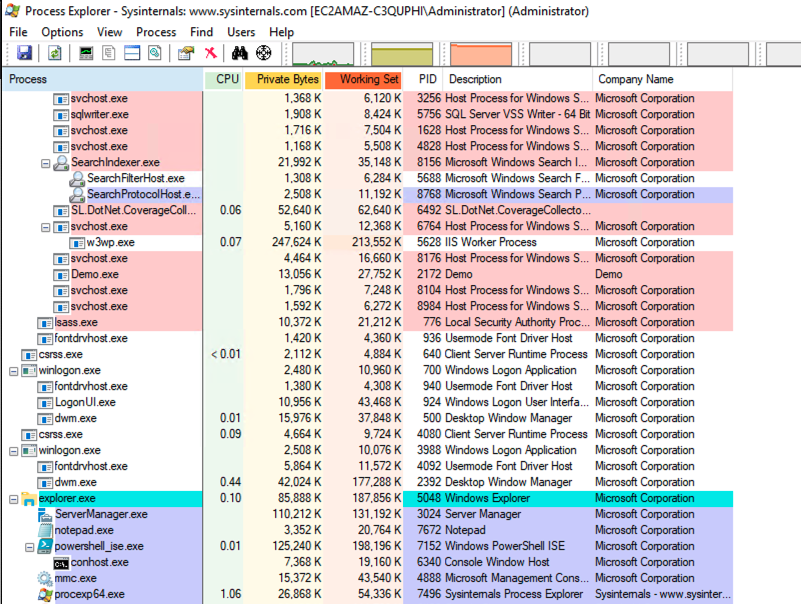Open the Users menu
Screen dimensions: 801x604
point(241,32)
